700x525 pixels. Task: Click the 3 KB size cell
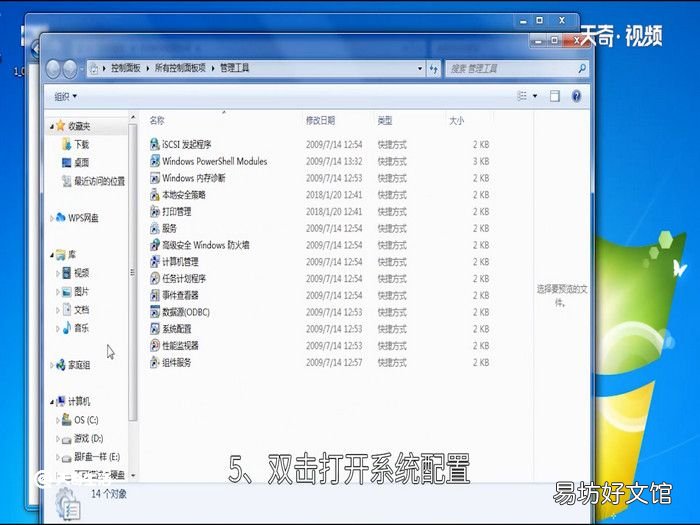481,161
